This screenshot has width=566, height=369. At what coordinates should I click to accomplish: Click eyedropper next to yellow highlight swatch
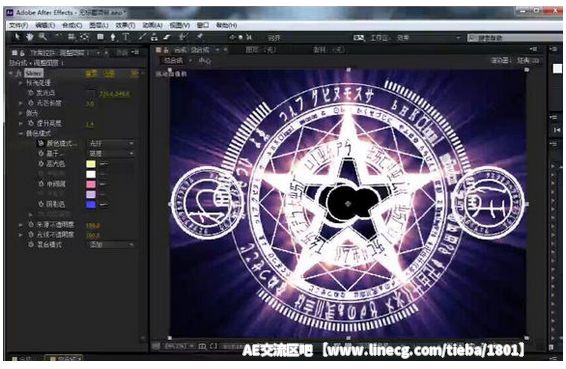point(104,164)
